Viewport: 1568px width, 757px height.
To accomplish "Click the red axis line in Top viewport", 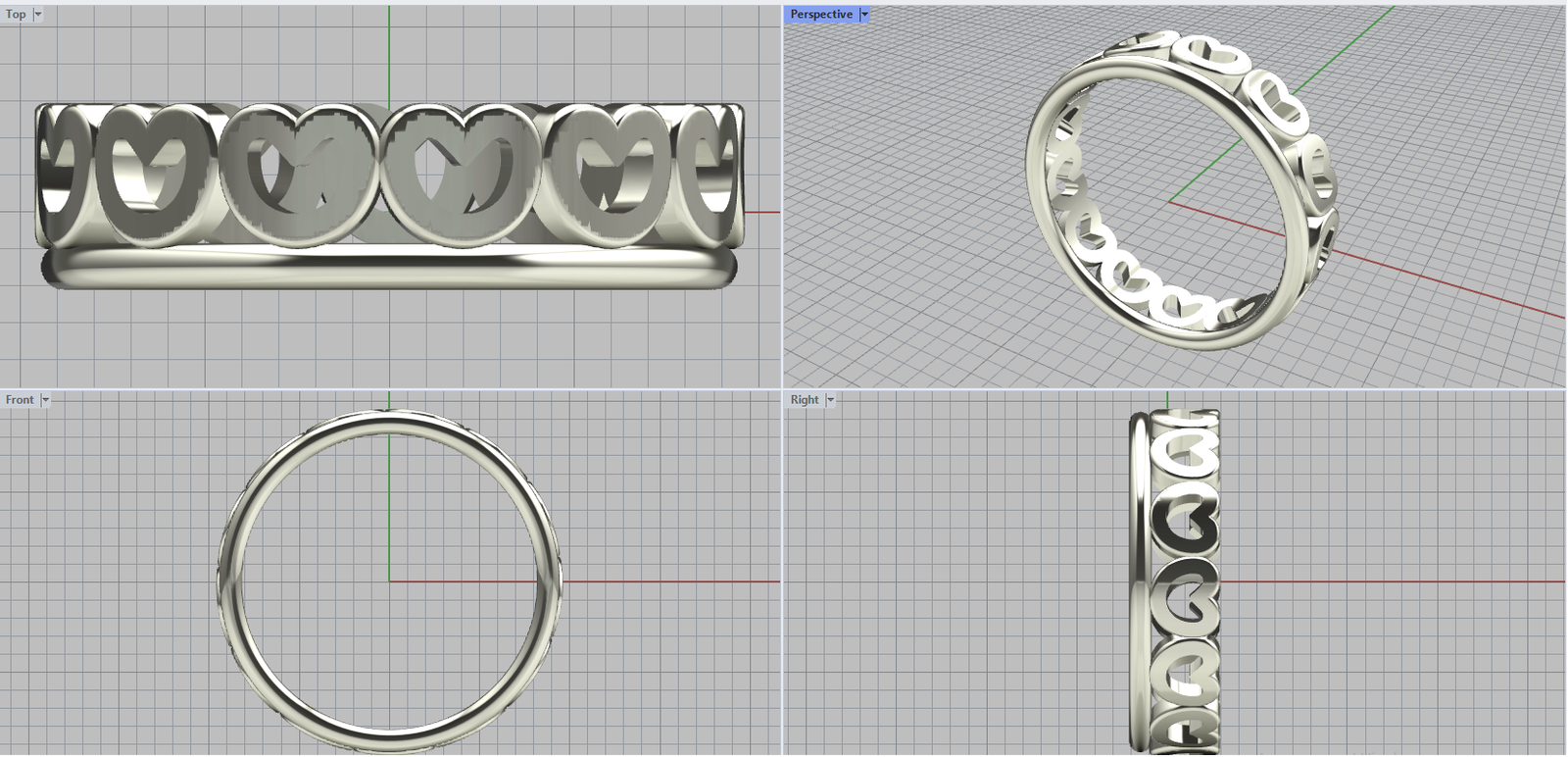I will tap(761, 212).
